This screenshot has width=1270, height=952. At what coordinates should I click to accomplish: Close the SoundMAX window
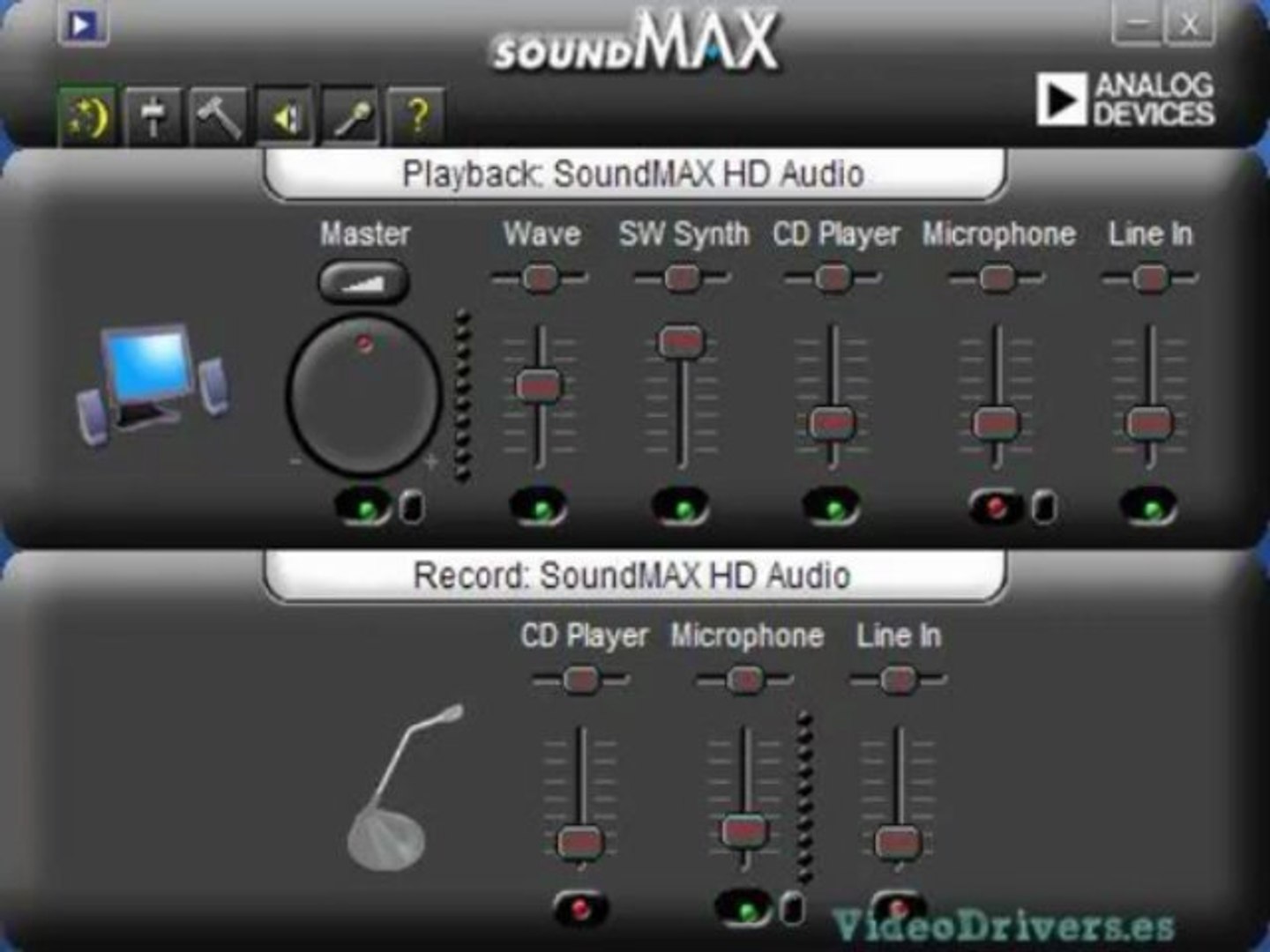click(1189, 23)
